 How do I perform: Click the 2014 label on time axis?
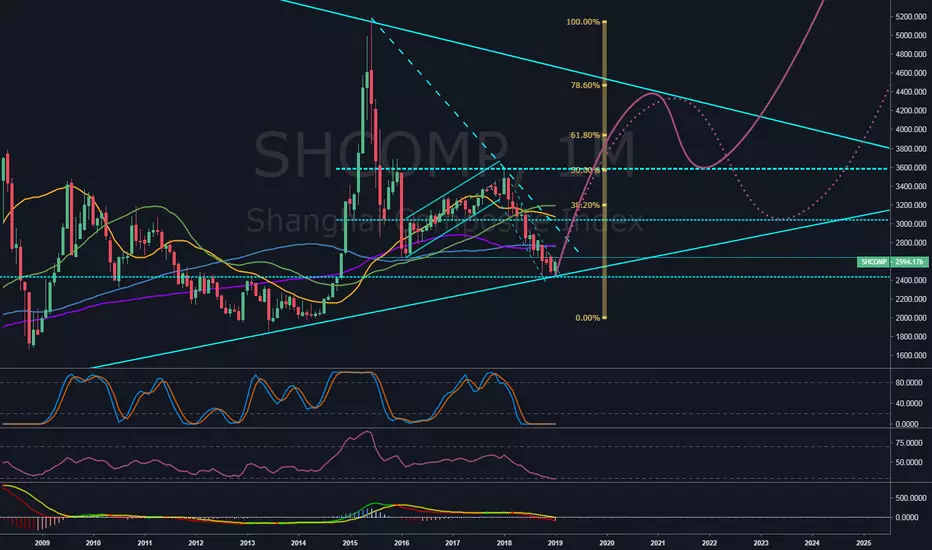299,543
